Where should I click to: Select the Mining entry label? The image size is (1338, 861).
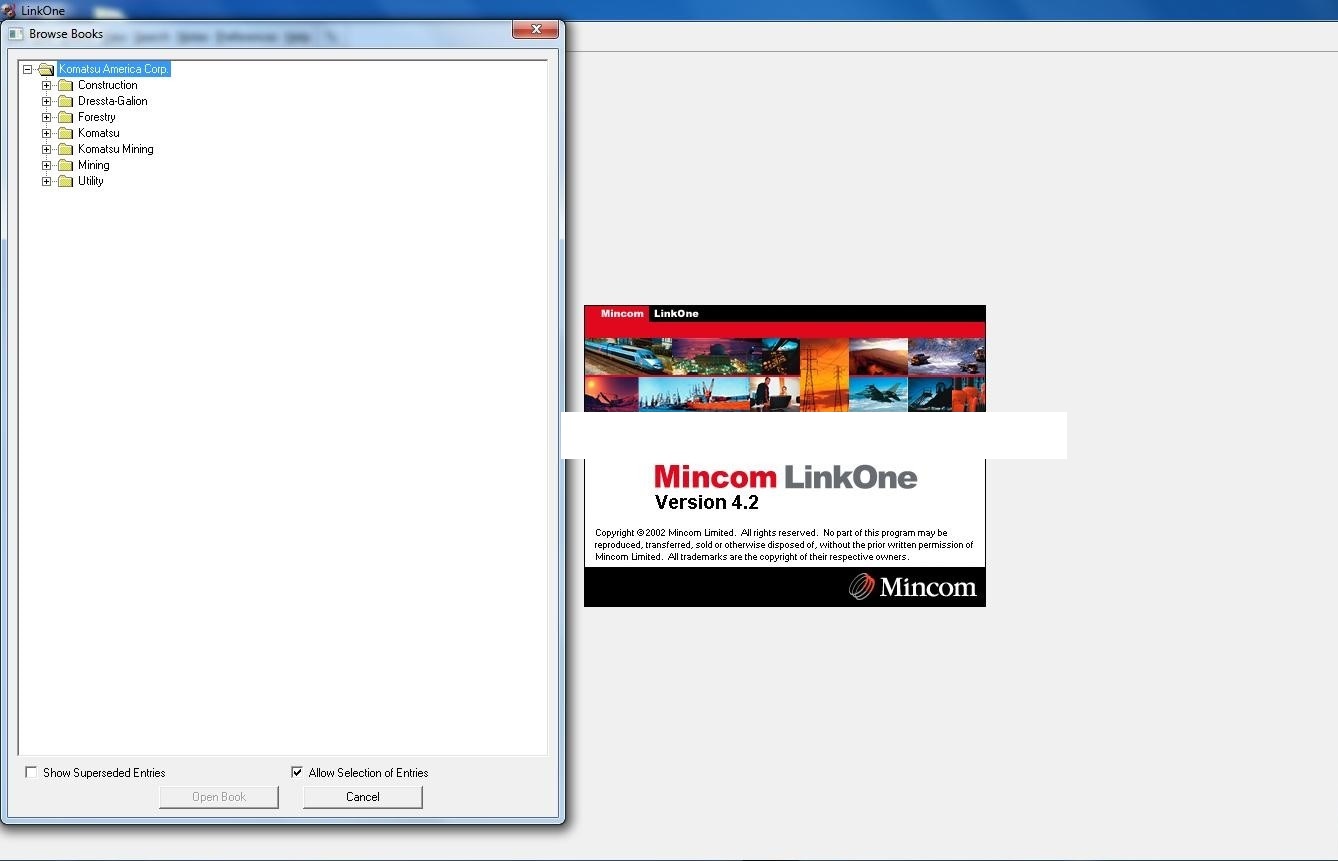pos(94,165)
